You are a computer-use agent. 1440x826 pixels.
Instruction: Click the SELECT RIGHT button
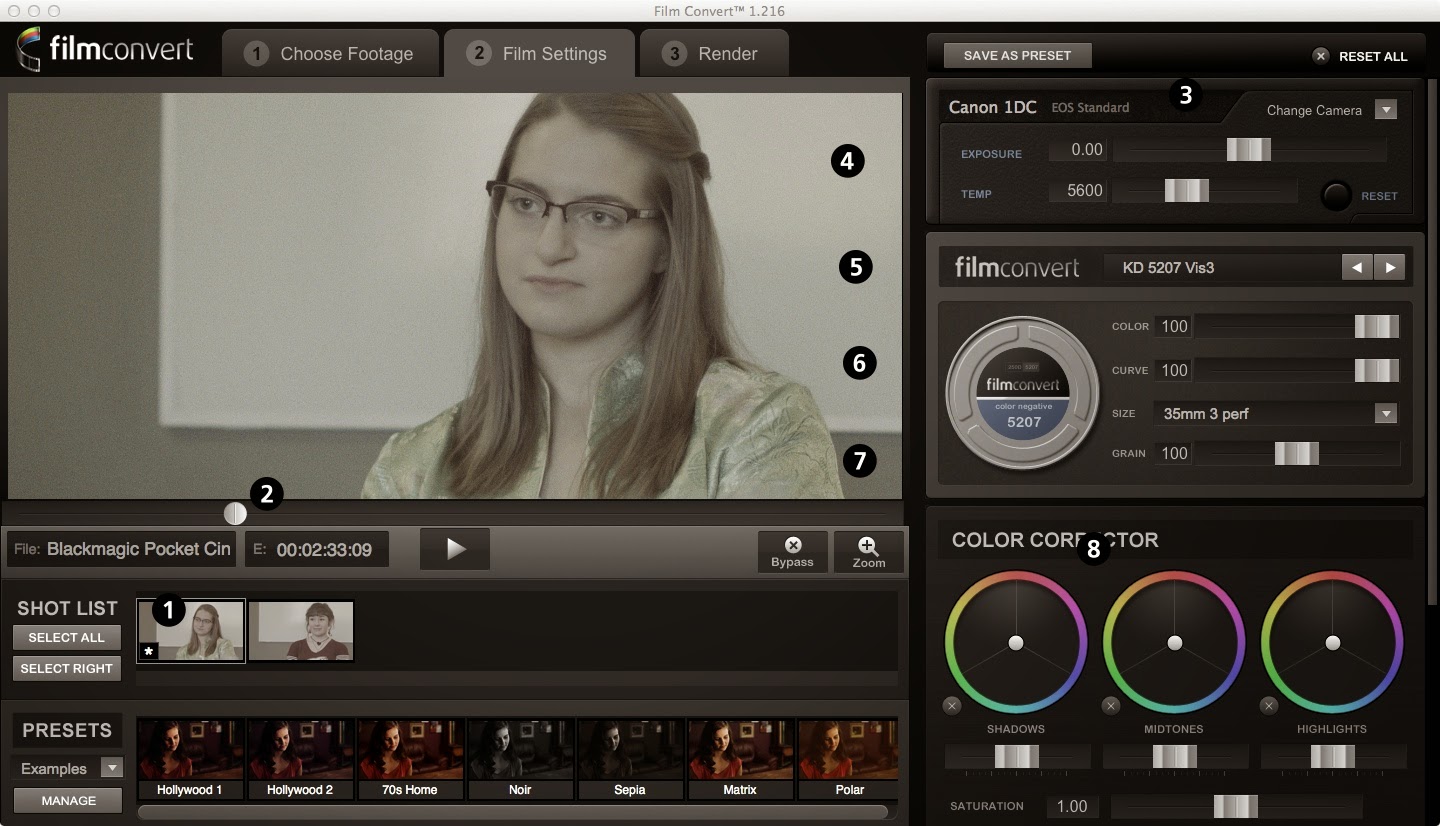[x=66, y=669]
